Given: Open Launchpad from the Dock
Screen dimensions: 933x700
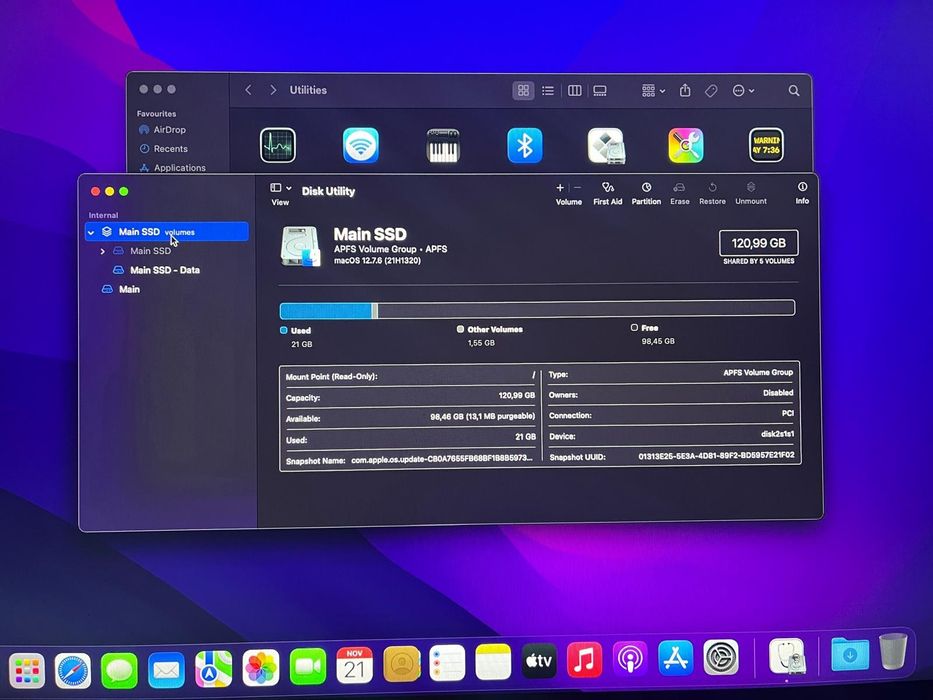Looking at the screenshot, I should tap(27, 671).
